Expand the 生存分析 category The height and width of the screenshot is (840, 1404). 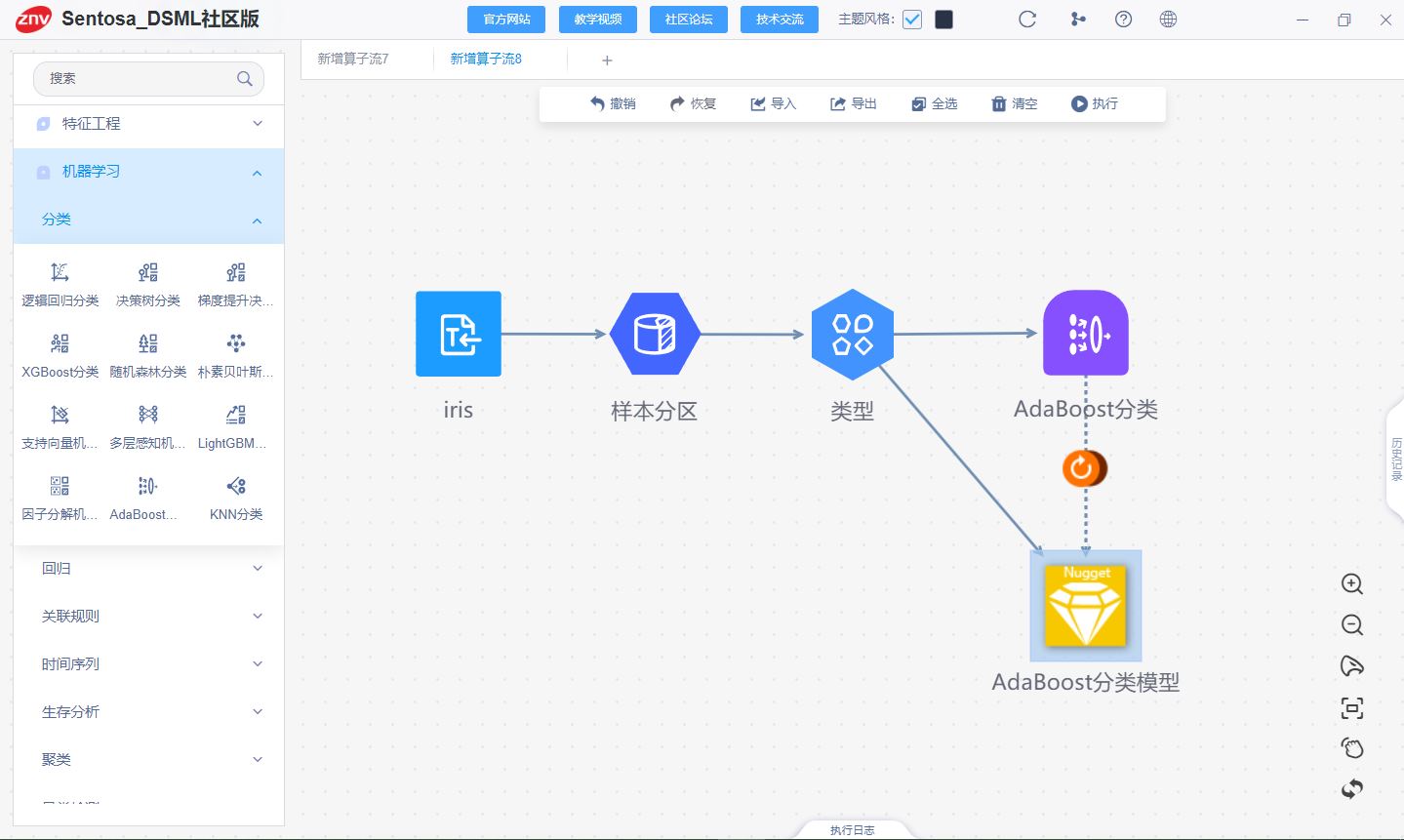pos(149,711)
